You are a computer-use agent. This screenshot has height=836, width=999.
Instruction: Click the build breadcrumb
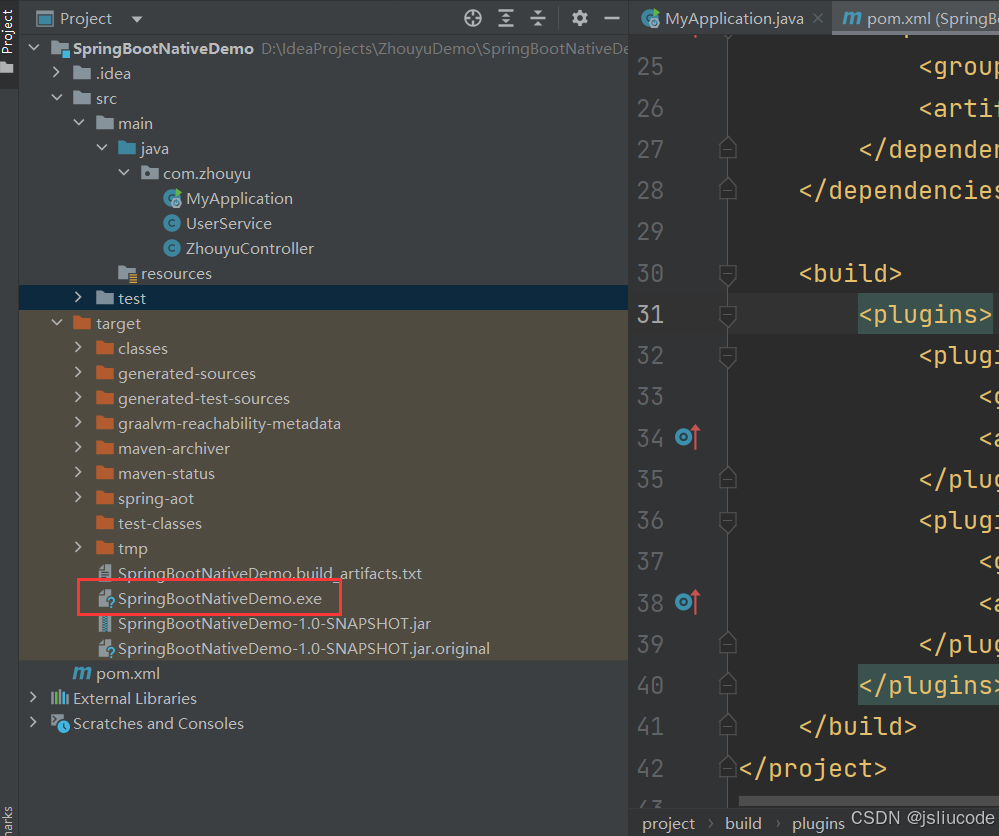[743, 823]
